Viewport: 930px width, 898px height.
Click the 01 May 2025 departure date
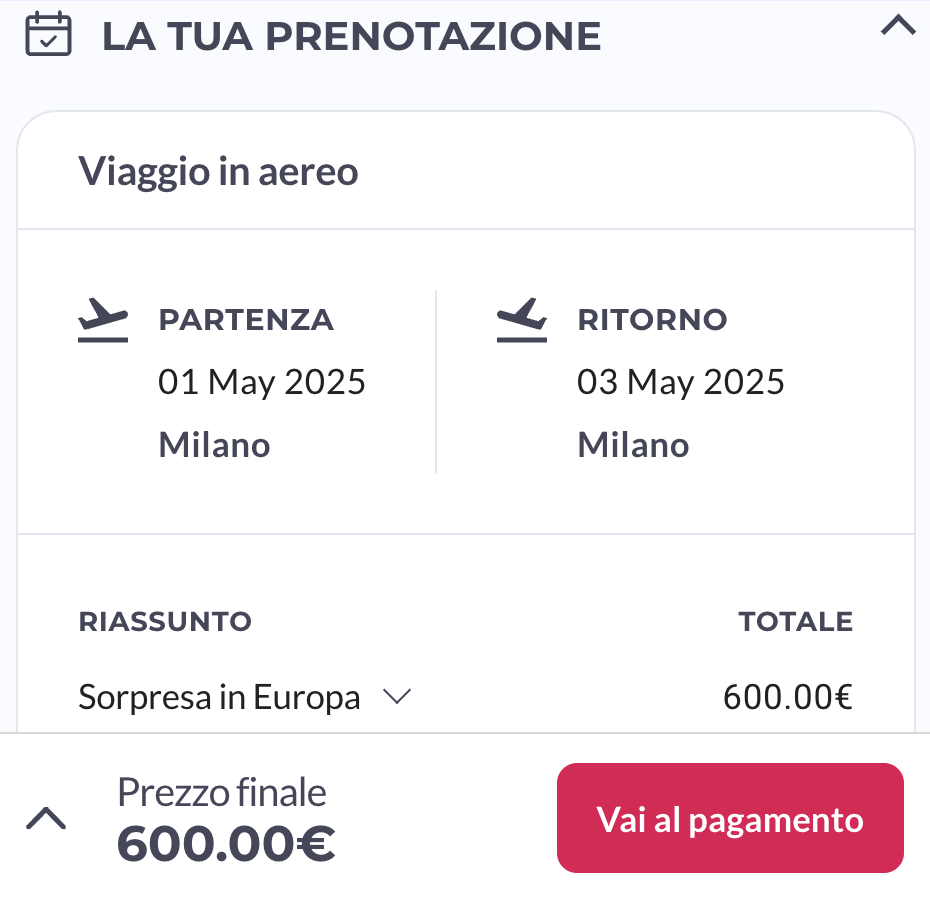click(262, 381)
